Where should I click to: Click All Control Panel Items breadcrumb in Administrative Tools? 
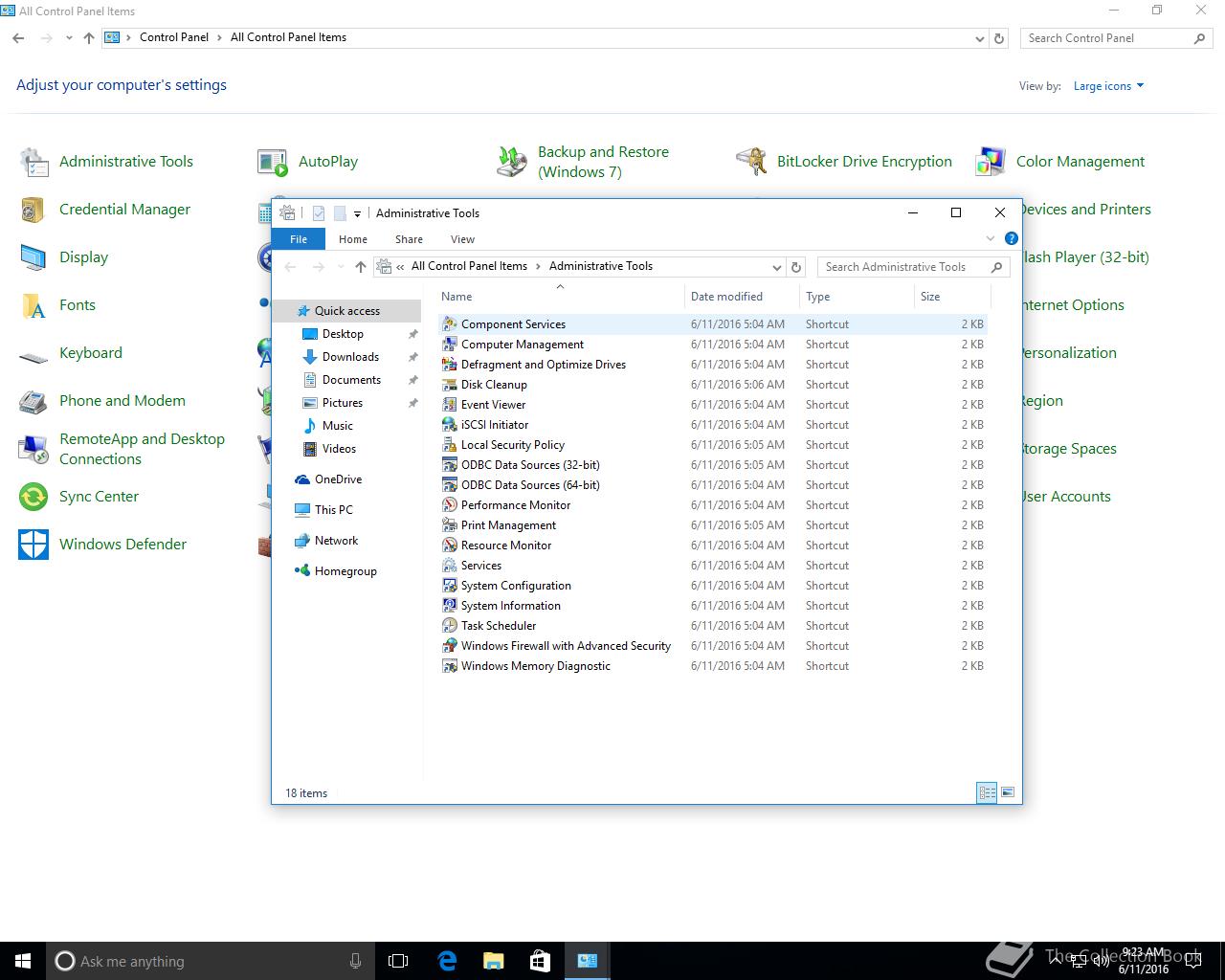pos(469,266)
